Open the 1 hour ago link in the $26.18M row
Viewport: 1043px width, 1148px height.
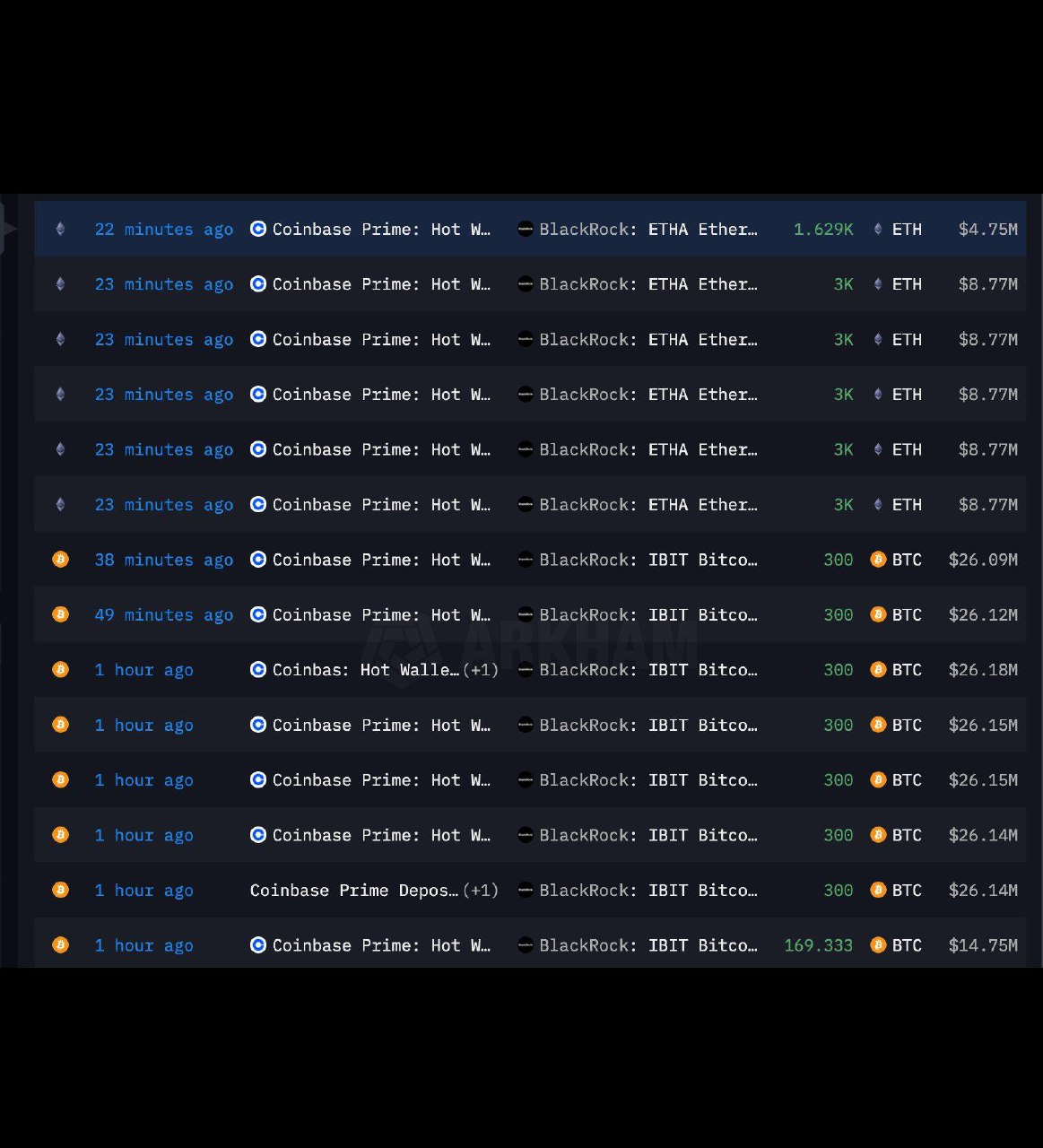pyautogui.click(x=144, y=669)
